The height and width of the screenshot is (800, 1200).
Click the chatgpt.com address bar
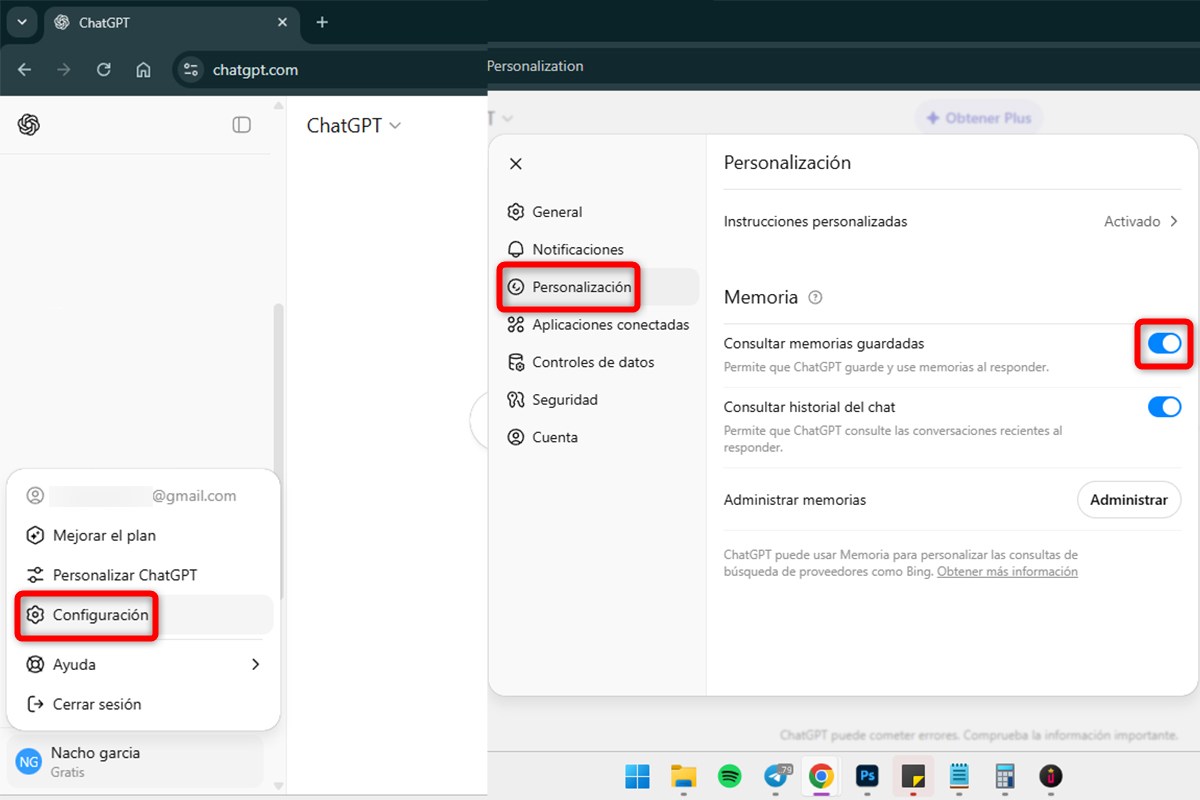point(330,70)
